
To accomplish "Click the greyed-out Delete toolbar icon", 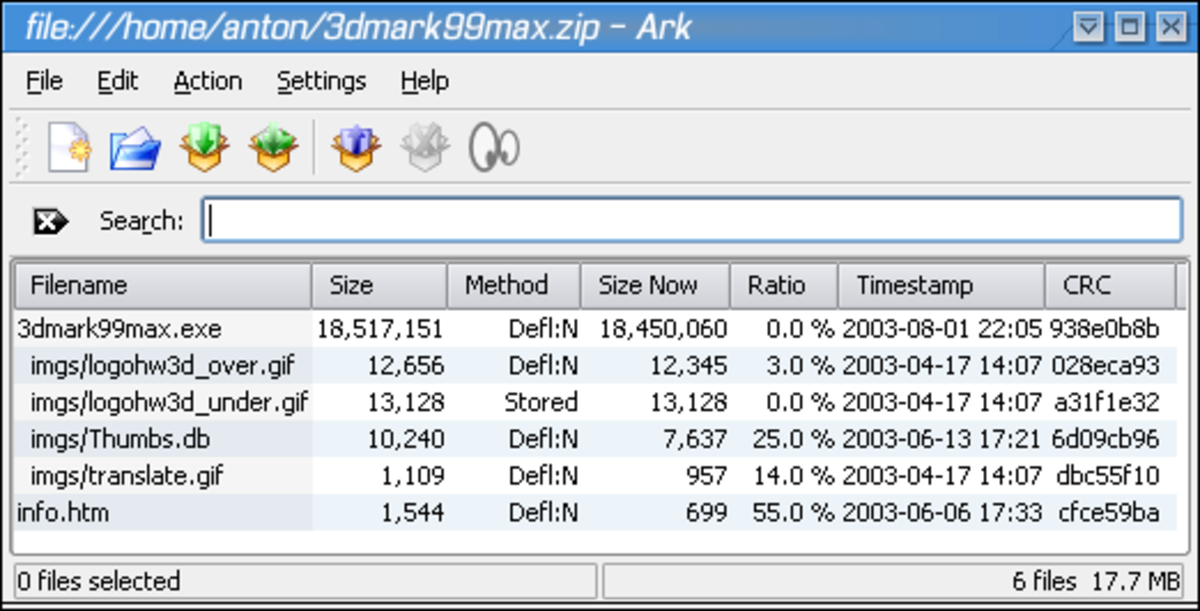I will pos(425,148).
